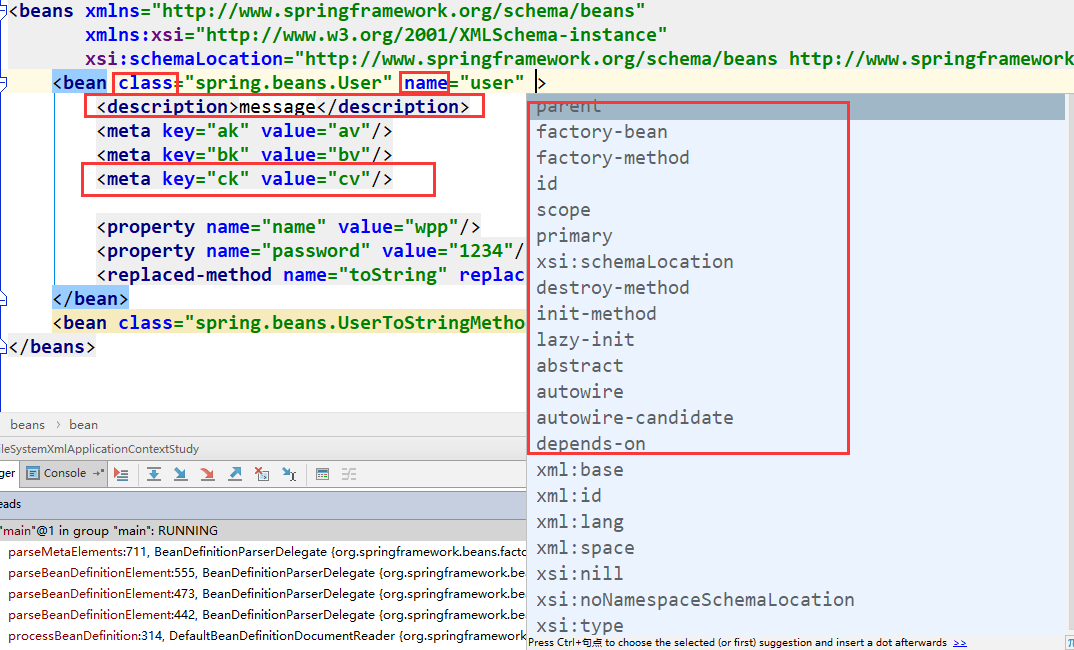Viewport: 1074px width, 650px height.
Task: Click the Trace Current Stream Chain icon
Action: tap(349, 474)
